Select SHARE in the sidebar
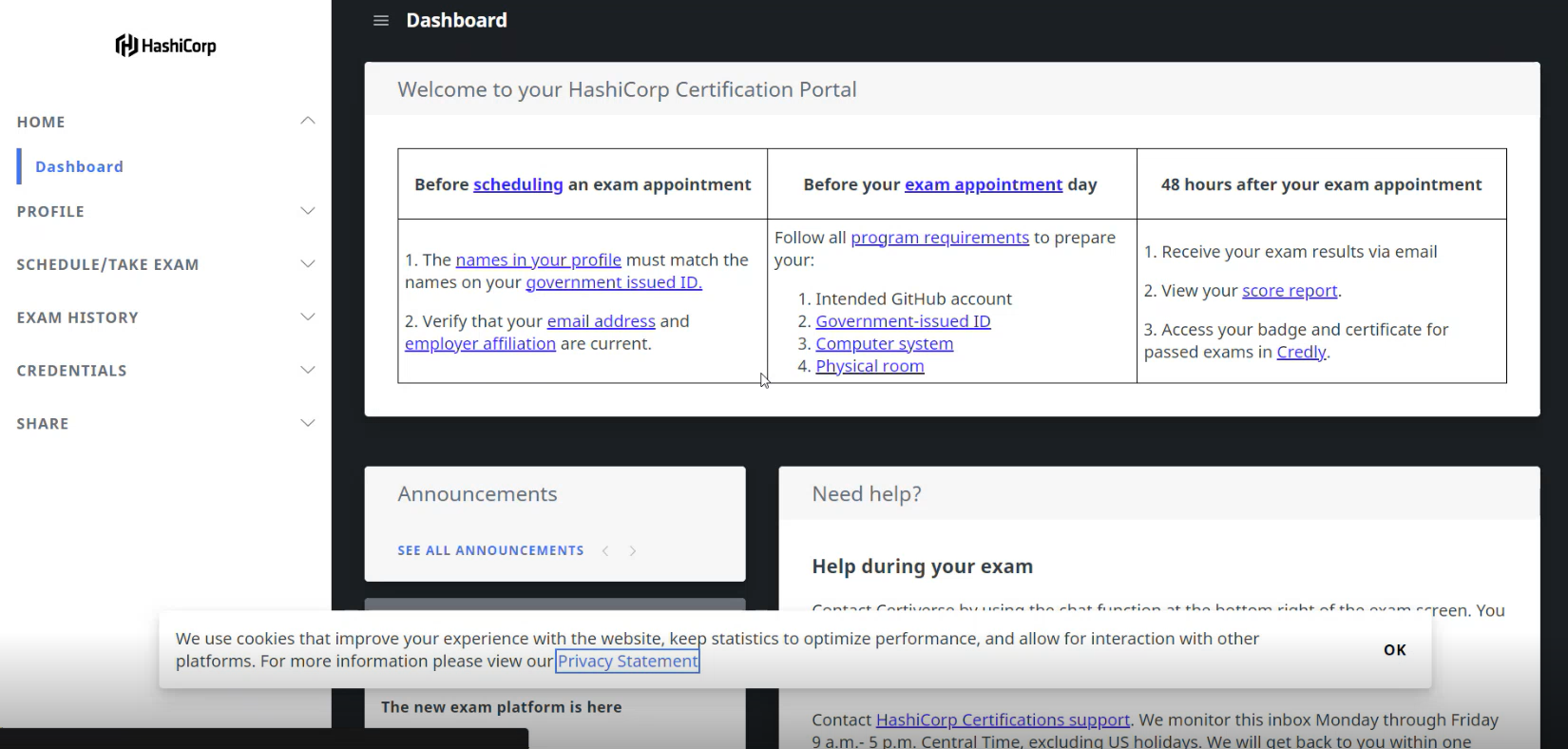This screenshot has height=749, width=1568. pos(43,424)
